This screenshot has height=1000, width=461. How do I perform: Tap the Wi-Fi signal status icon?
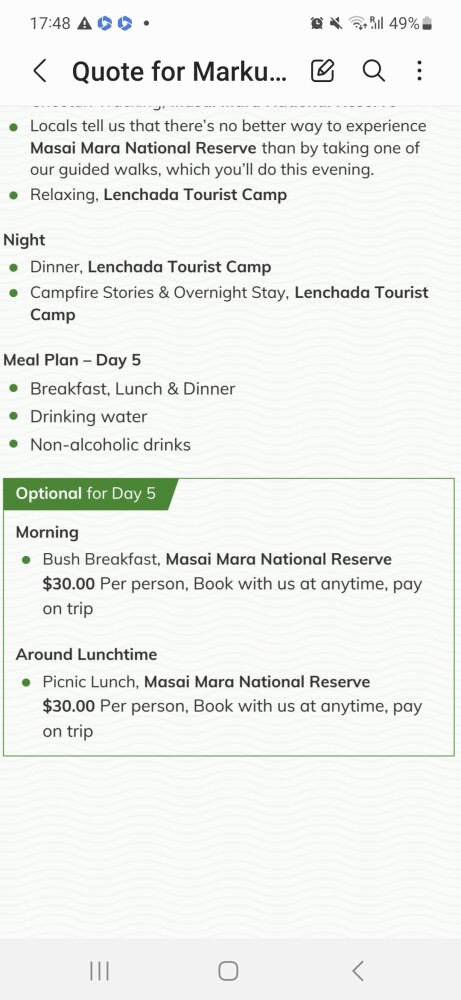(x=358, y=24)
